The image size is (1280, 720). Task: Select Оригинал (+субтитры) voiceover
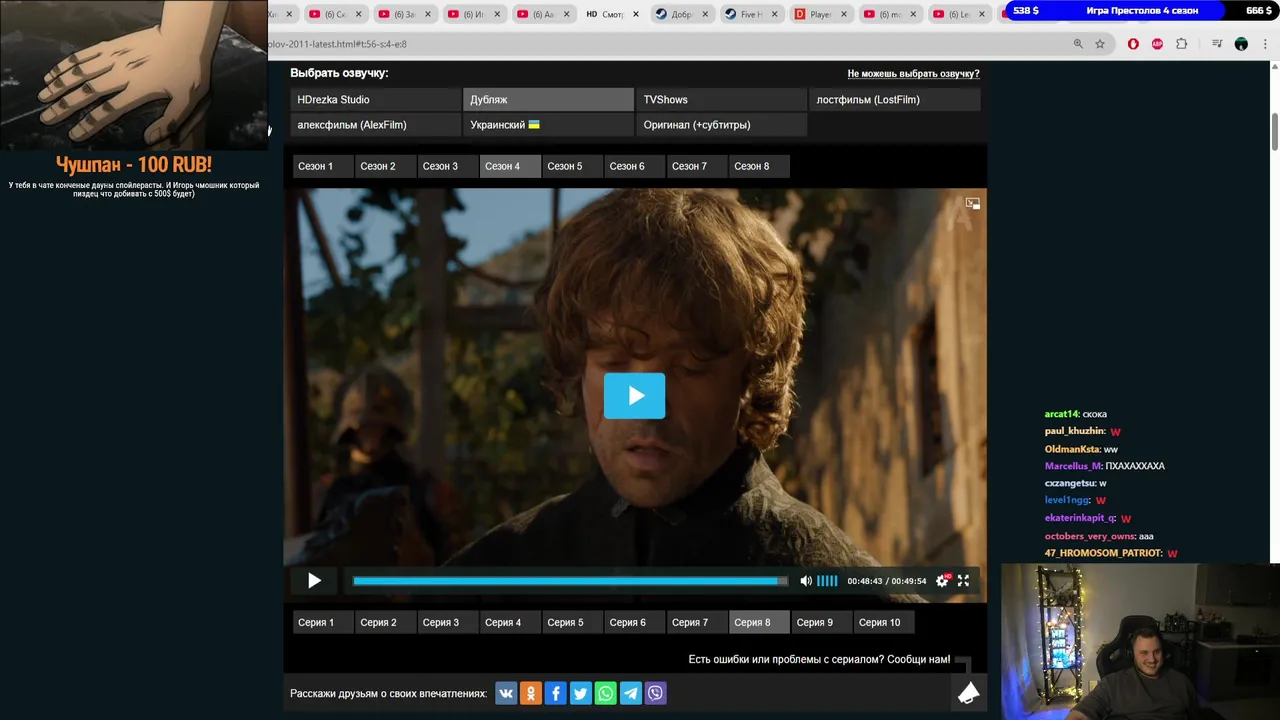[x=721, y=125]
